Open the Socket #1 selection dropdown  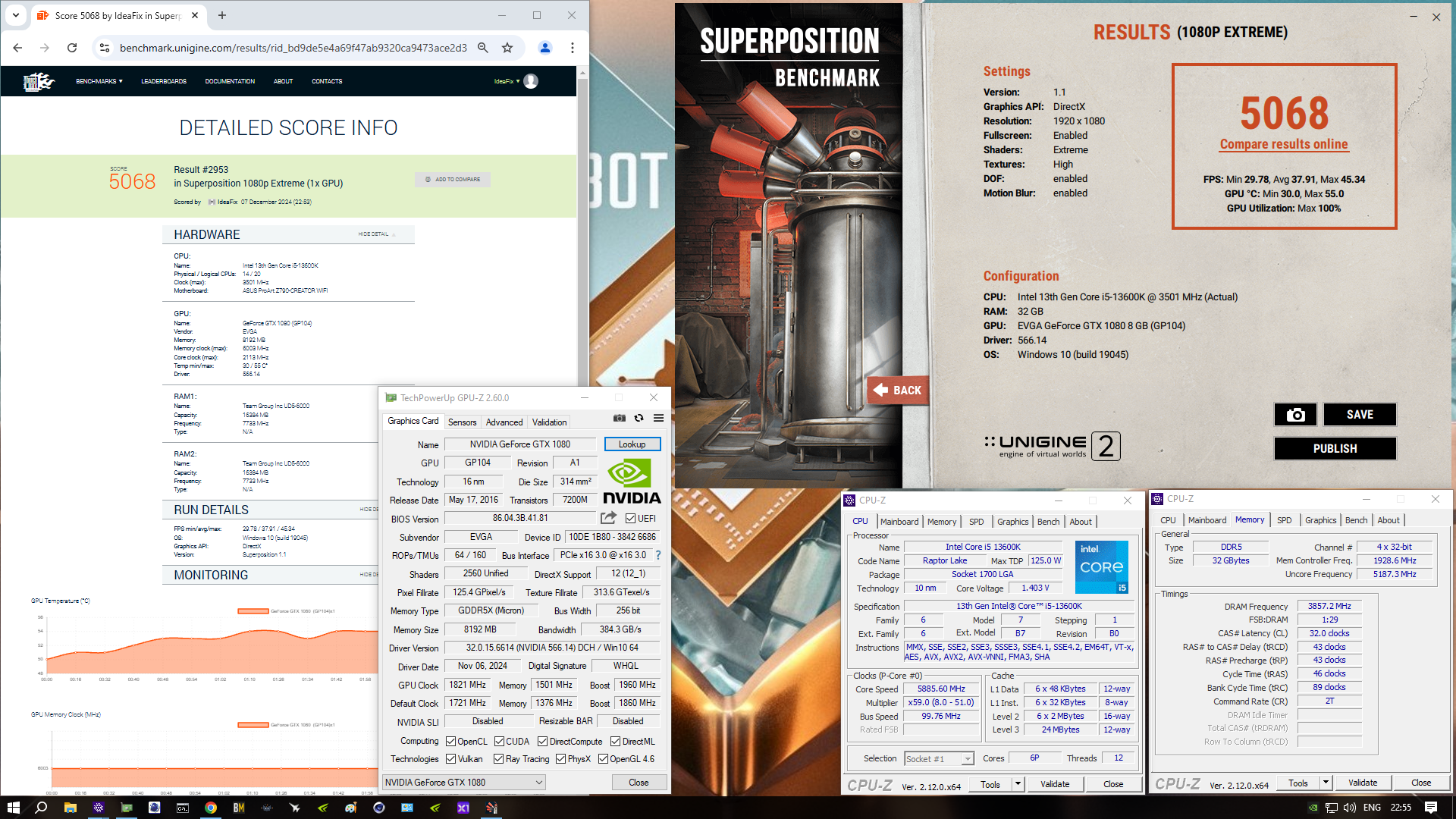click(940, 759)
